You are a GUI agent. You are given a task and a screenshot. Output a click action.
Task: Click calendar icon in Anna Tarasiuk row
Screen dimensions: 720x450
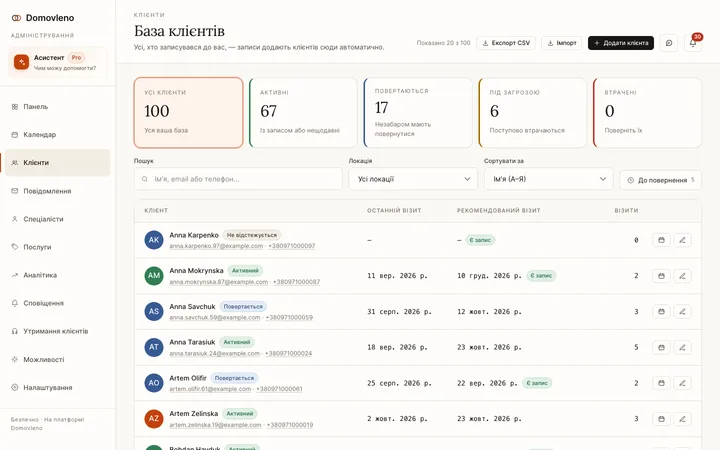661,348
